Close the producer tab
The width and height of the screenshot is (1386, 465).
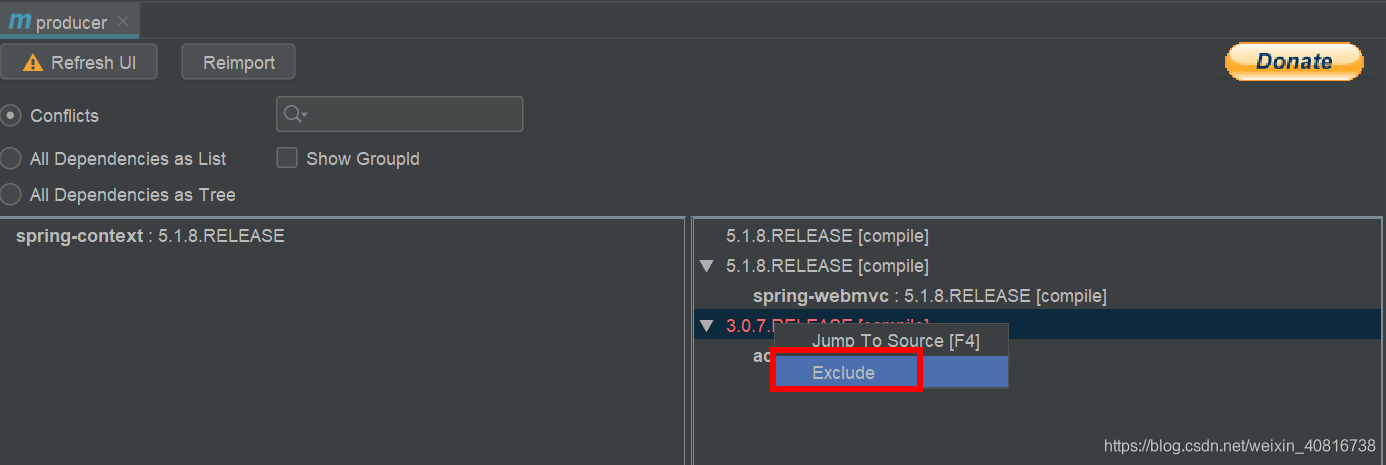pos(122,22)
